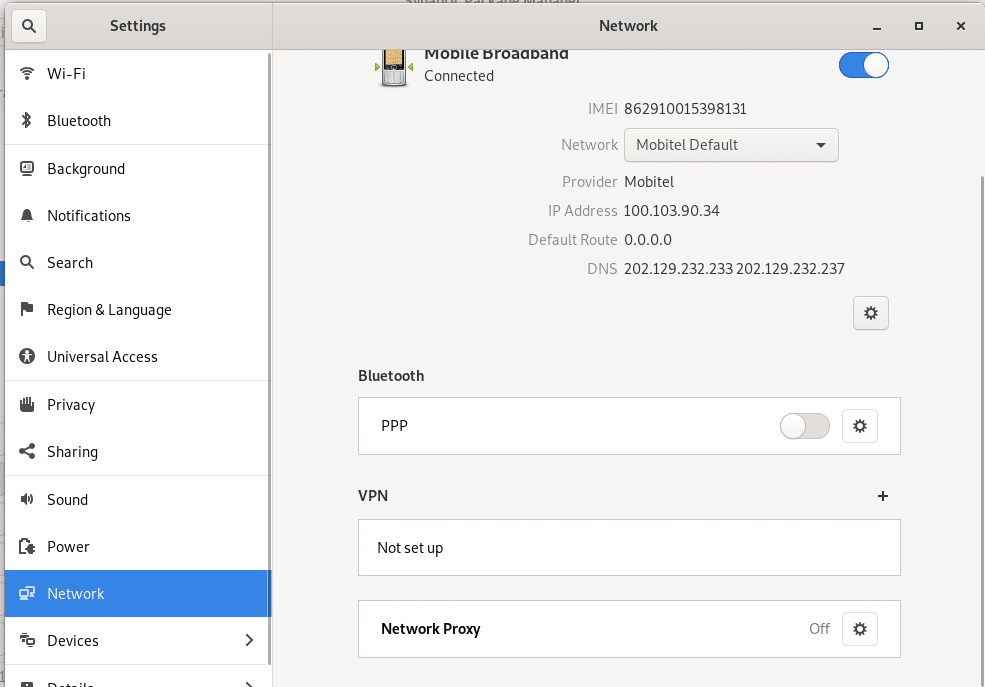
Task: Open Network Proxy gear settings
Action: click(x=859, y=629)
